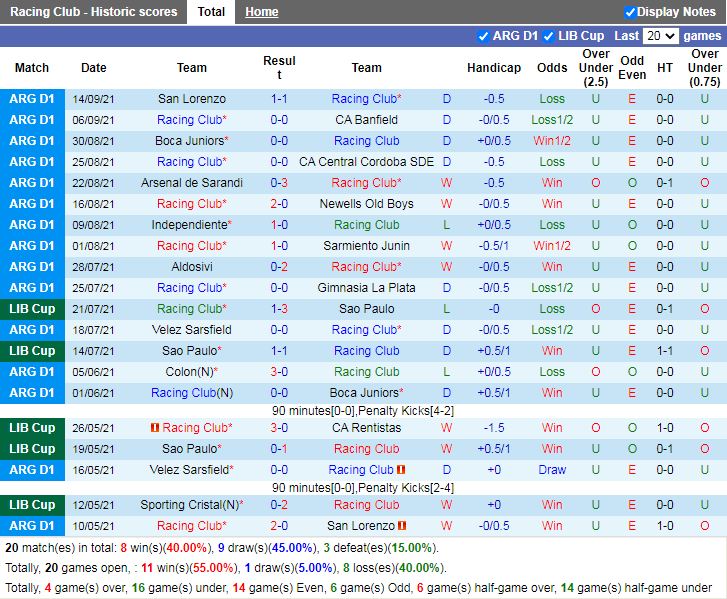Click the Sarmiento Junin team name
Image resolution: width=727 pixels, height=599 pixels.
[366, 246]
